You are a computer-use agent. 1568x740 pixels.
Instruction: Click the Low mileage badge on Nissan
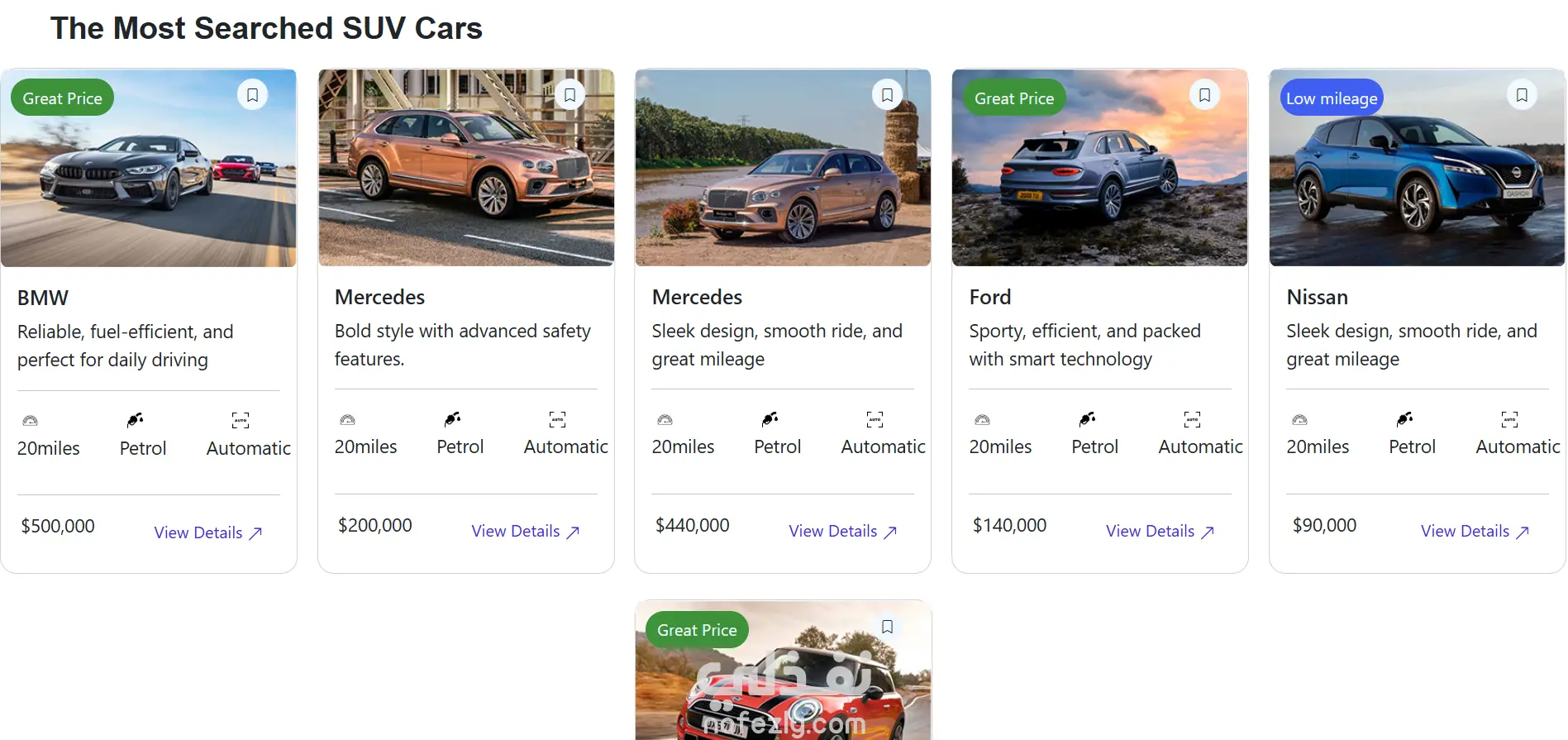[1332, 98]
